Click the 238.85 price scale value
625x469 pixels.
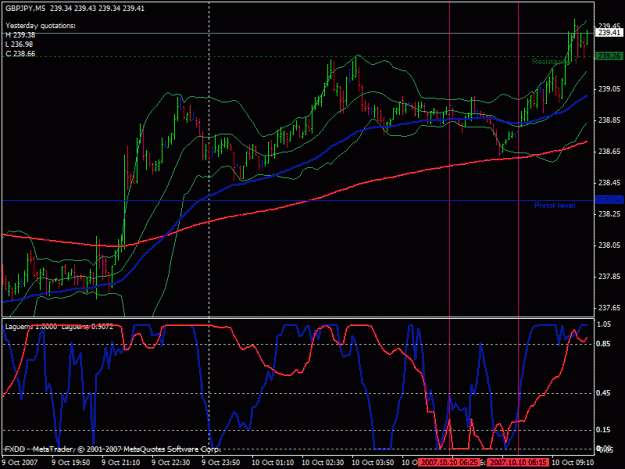609,120
